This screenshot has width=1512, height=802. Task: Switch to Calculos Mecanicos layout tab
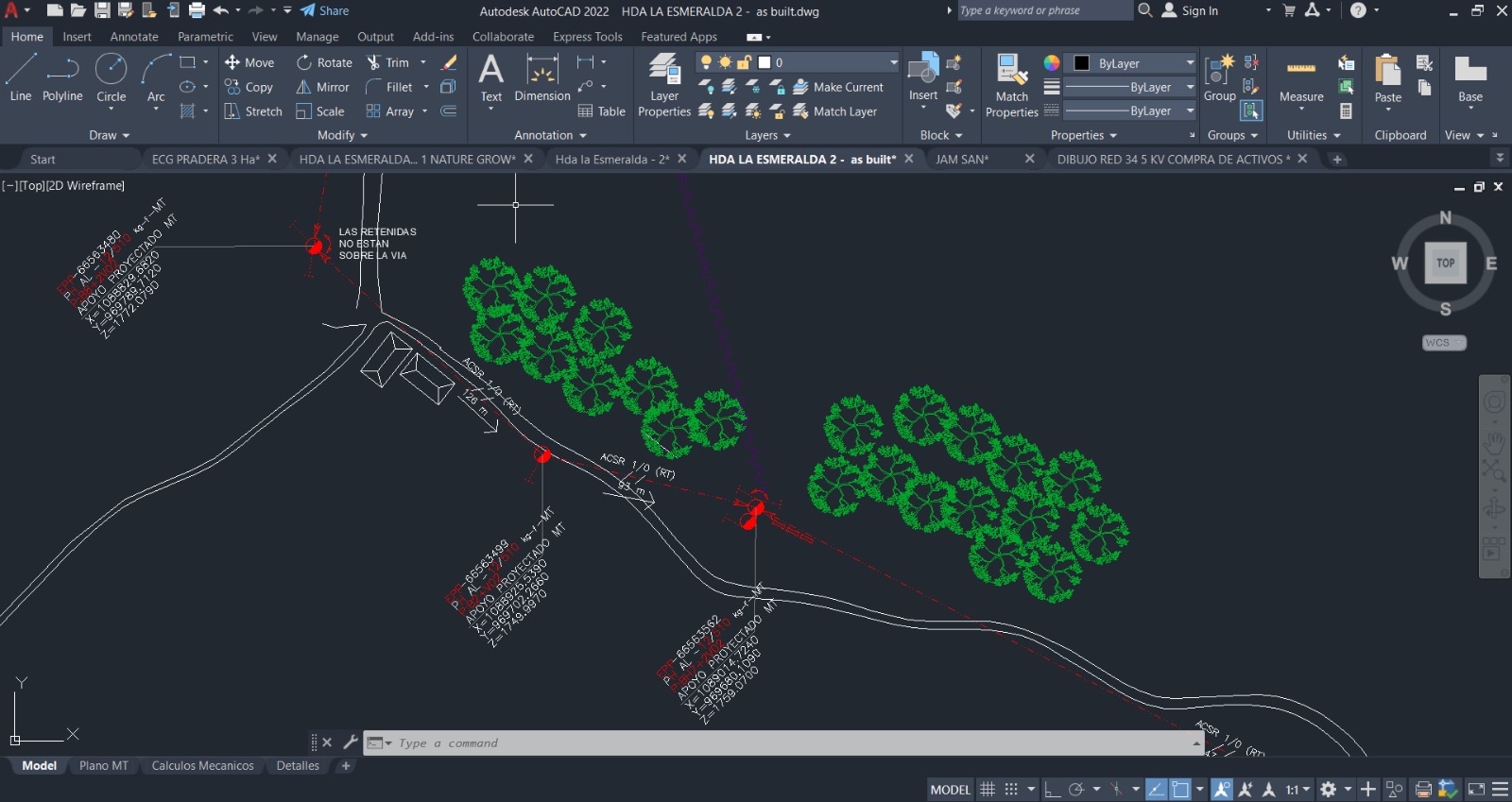pyautogui.click(x=202, y=766)
